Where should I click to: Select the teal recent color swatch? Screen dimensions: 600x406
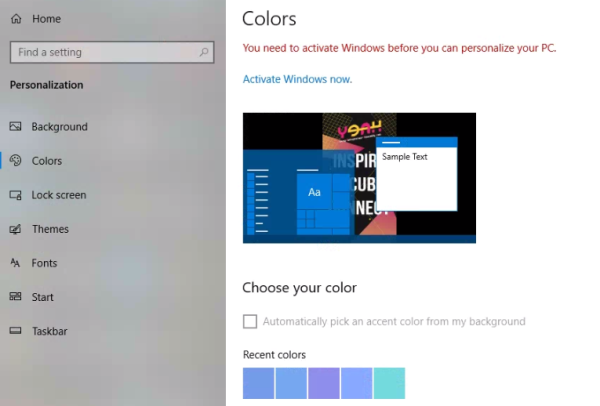coord(390,383)
